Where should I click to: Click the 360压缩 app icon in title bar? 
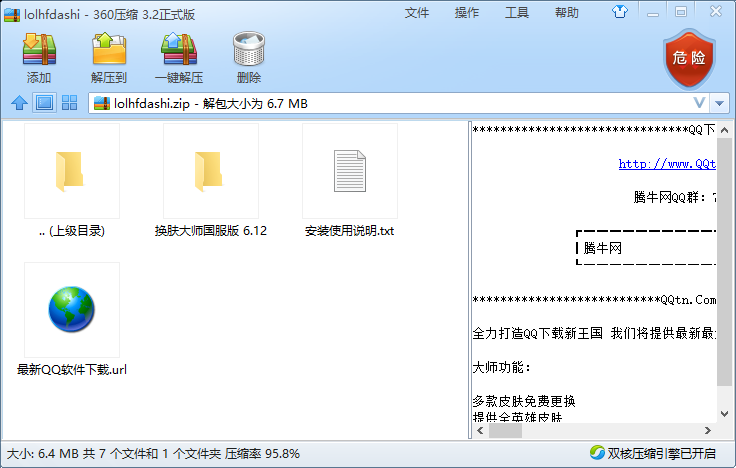[x=12, y=15]
